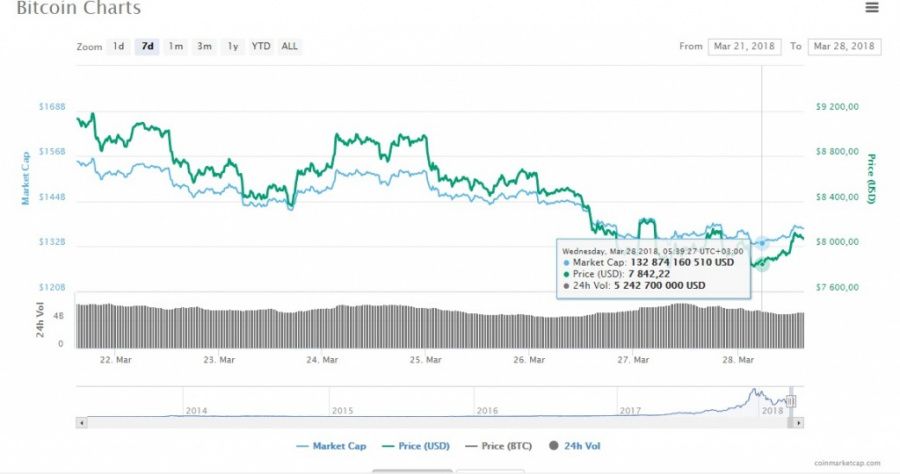Edit the From date field
Image resolution: width=900 pixels, height=474 pixels.
coord(744,46)
